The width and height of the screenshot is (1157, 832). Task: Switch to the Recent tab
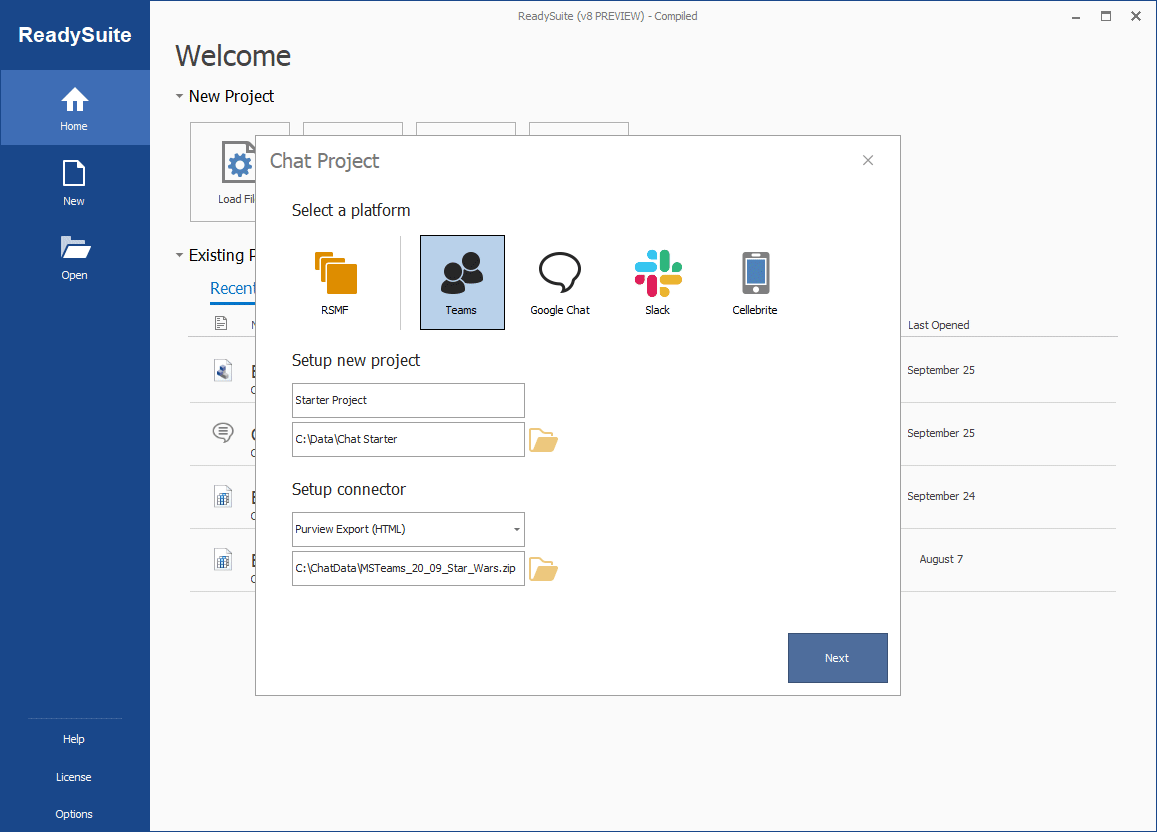232,288
